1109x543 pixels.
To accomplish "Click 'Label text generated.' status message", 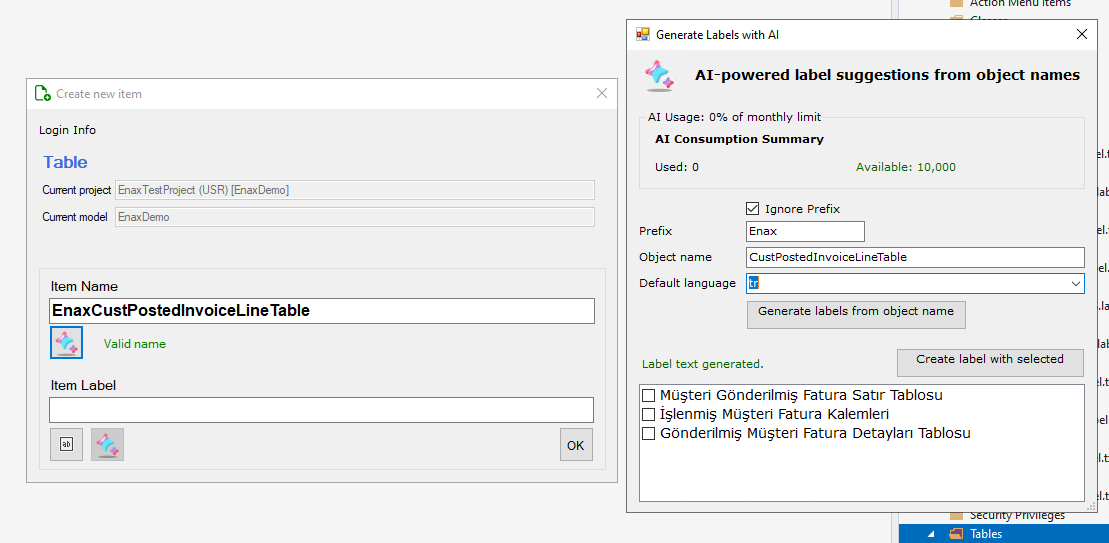I will tap(702, 365).
